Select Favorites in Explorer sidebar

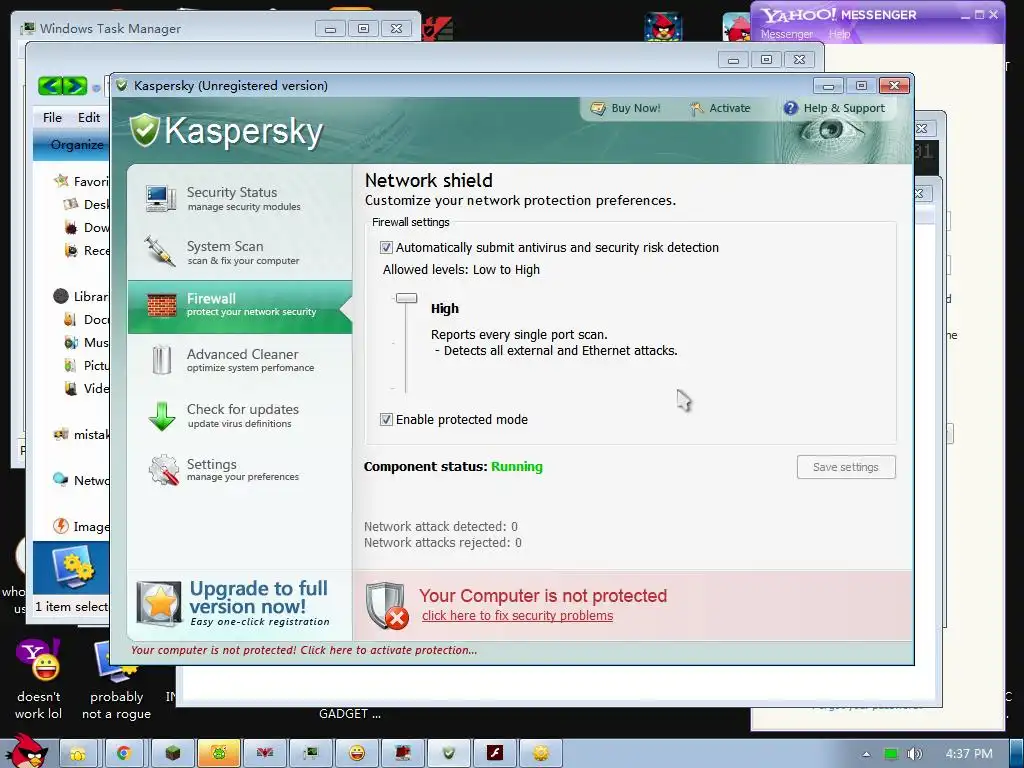point(81,182)
